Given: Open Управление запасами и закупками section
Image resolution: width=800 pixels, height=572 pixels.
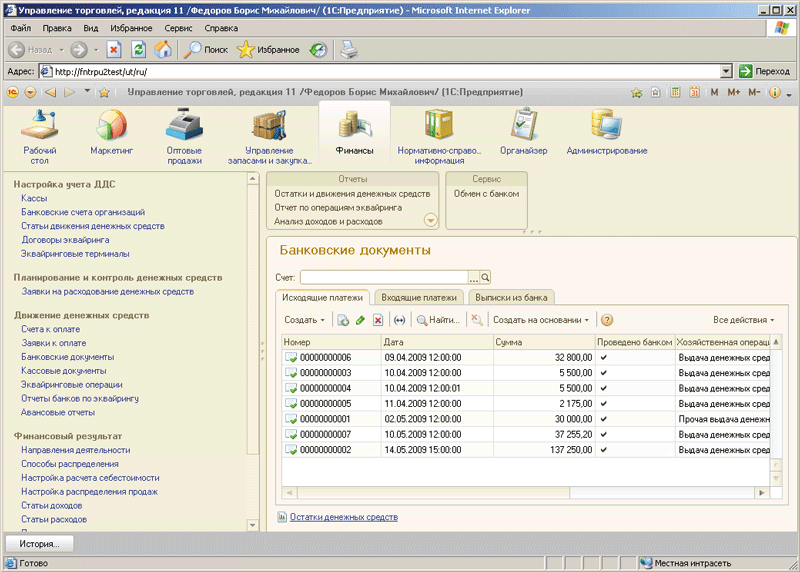Looking at the screenshot, I should point(269,136).
